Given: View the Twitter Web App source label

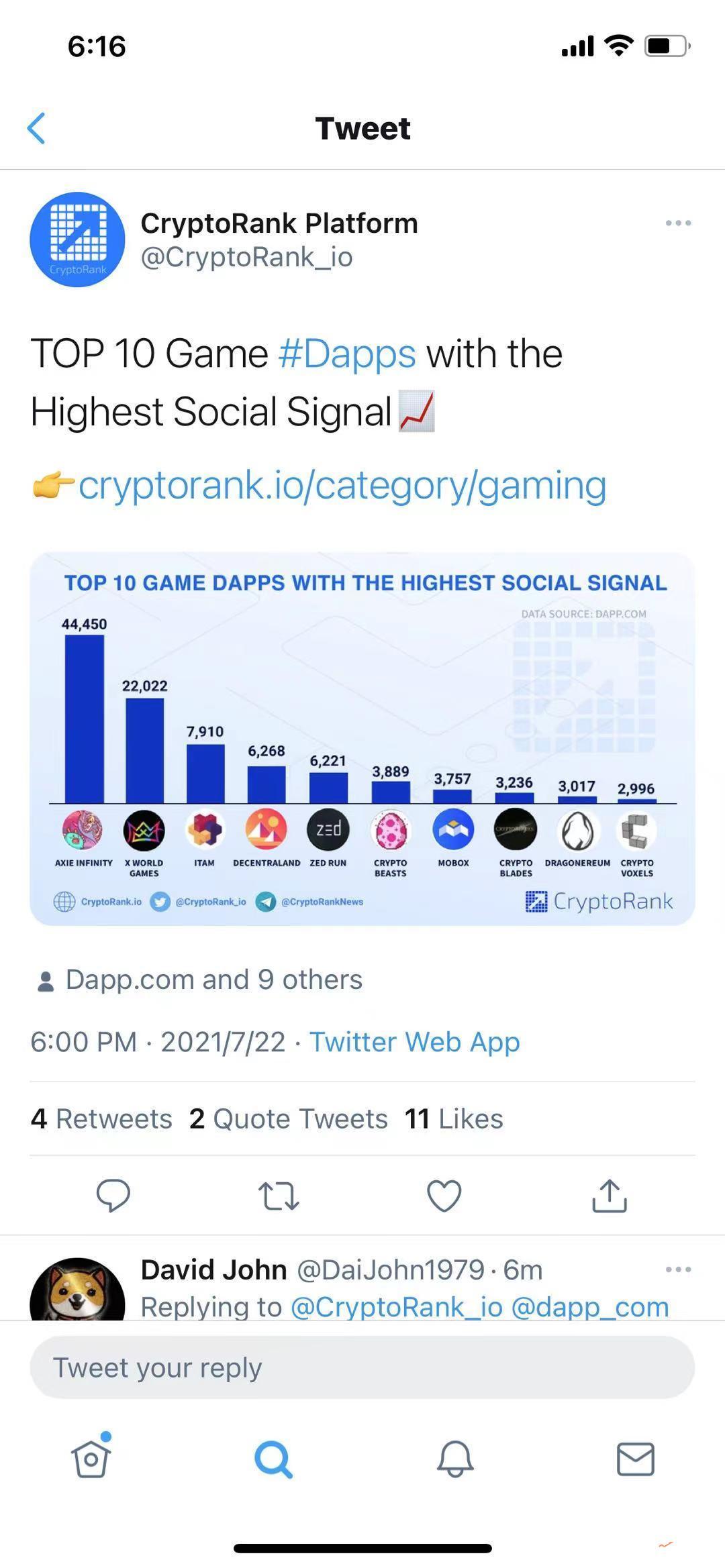Looking at the screenshot, I should click(x=414, y=1041).
